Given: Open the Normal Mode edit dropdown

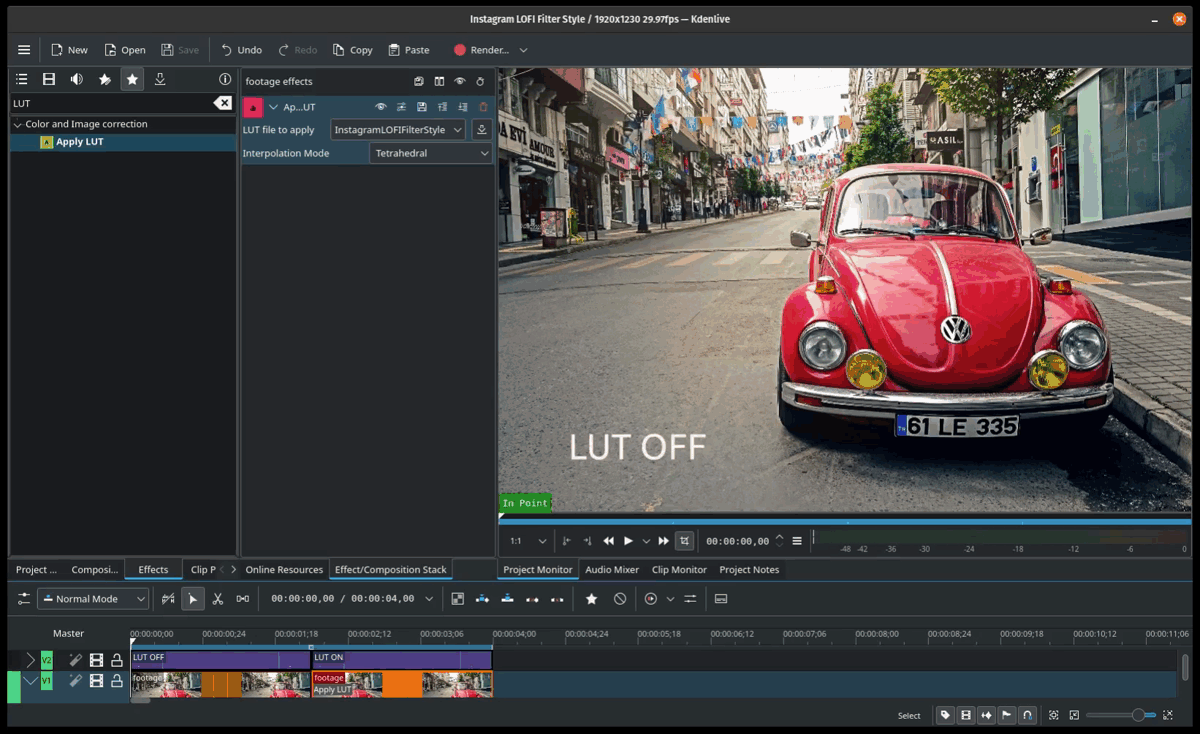Looking at the screenshot, I should (x=93, y=599).
